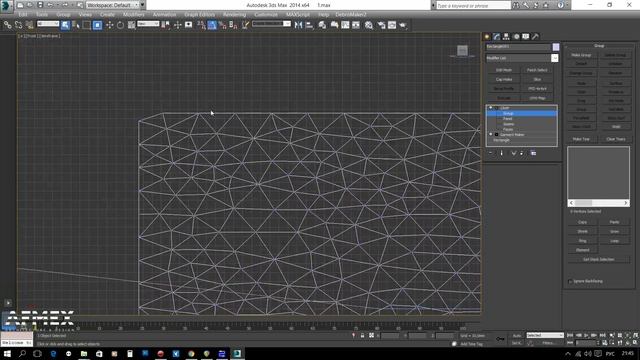Screen dimensions: 640x360
Task: Open the Modifiers menu
Action: (133, 14)
